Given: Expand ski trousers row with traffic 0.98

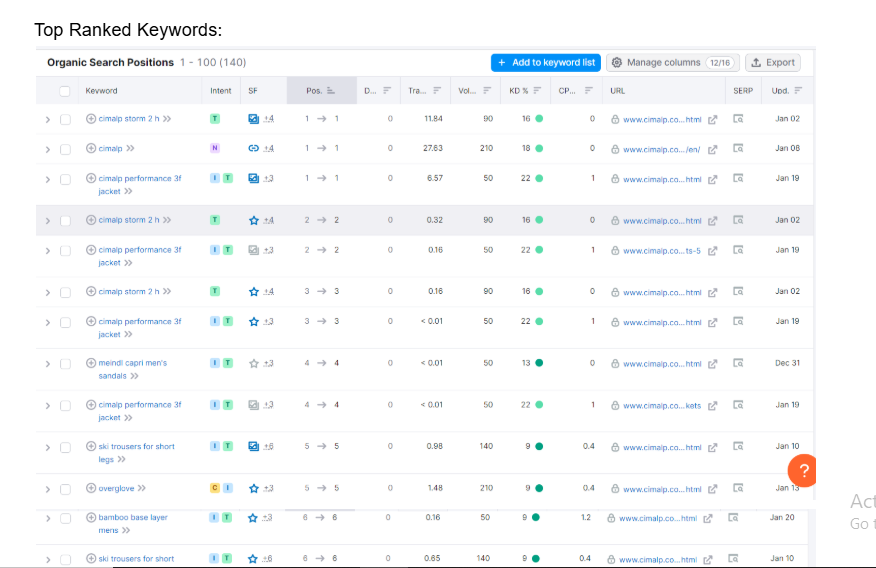Looking at the screenshot, I should tap(47, 447).
